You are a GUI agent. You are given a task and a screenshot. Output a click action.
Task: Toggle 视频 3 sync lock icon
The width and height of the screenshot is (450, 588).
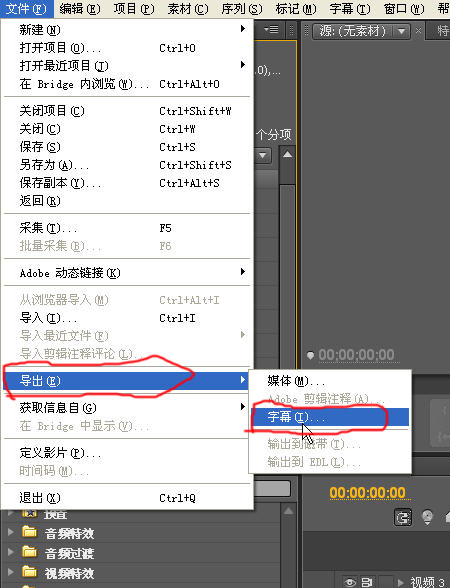click(x=367, y=582)
